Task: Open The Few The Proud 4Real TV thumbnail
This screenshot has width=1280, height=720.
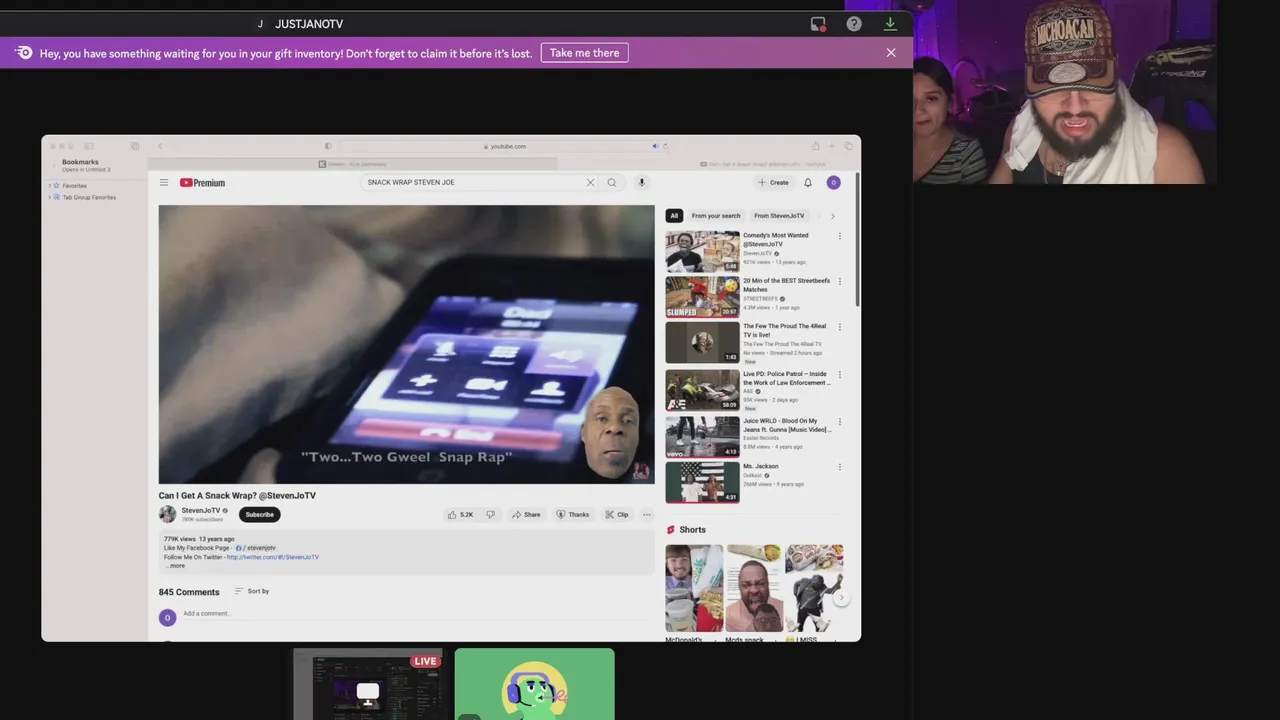Action: click(x=703, y=343)
